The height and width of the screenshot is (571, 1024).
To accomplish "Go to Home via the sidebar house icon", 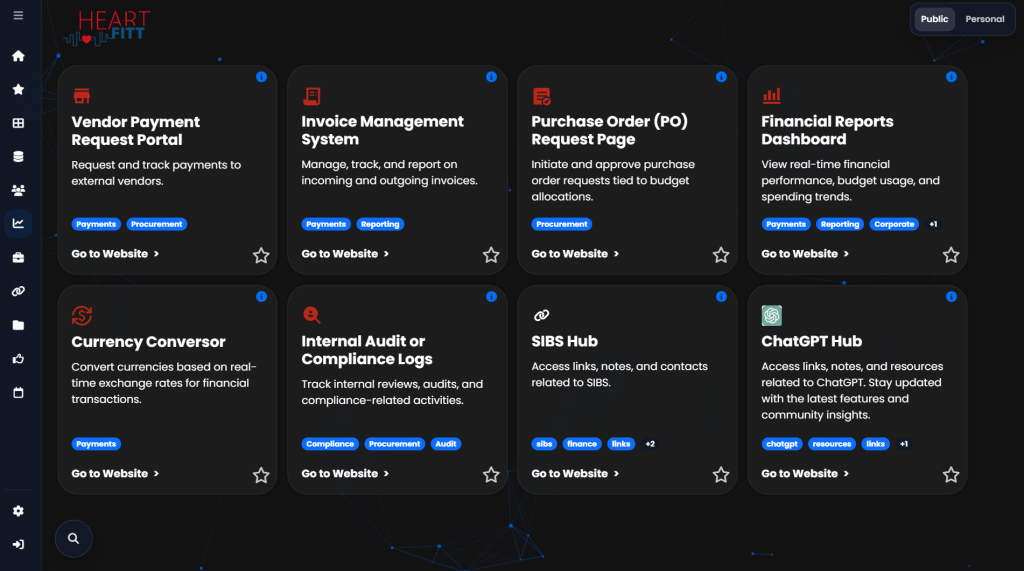I will pyautogui.click(x=18, y=56).
